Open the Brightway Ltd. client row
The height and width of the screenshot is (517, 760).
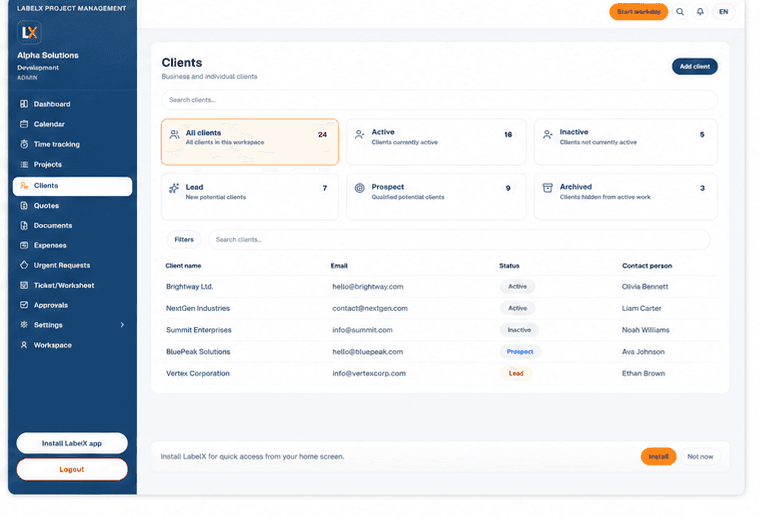(439, 286)
